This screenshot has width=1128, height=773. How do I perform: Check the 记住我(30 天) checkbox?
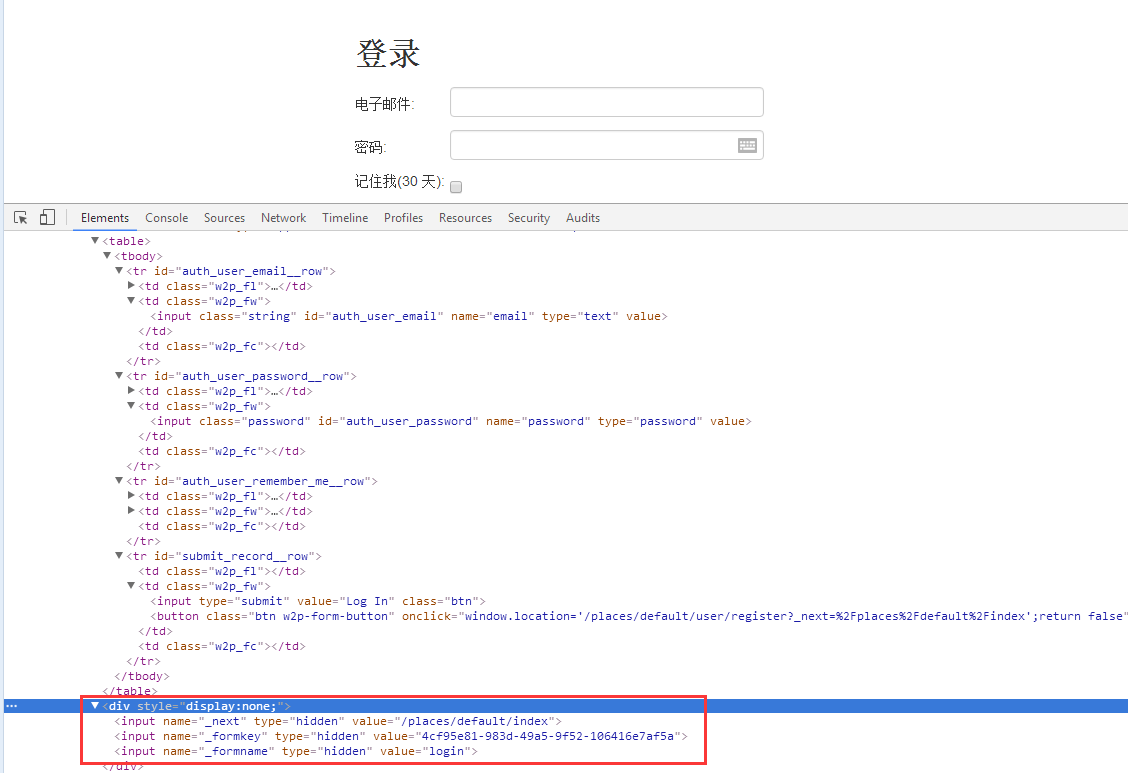click(x=455, y=186)
